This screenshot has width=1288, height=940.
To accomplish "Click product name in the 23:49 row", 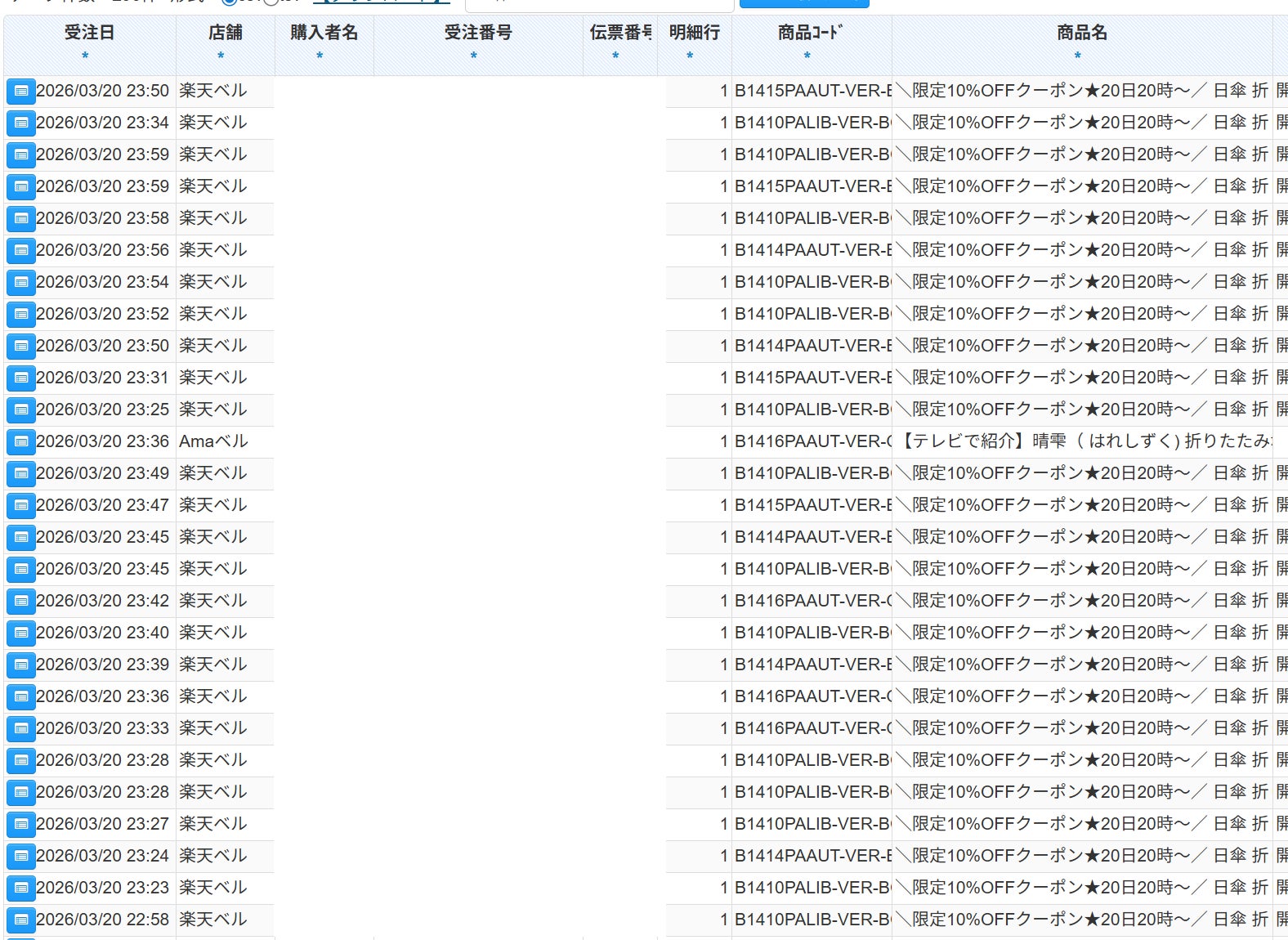I will 1082,473.
